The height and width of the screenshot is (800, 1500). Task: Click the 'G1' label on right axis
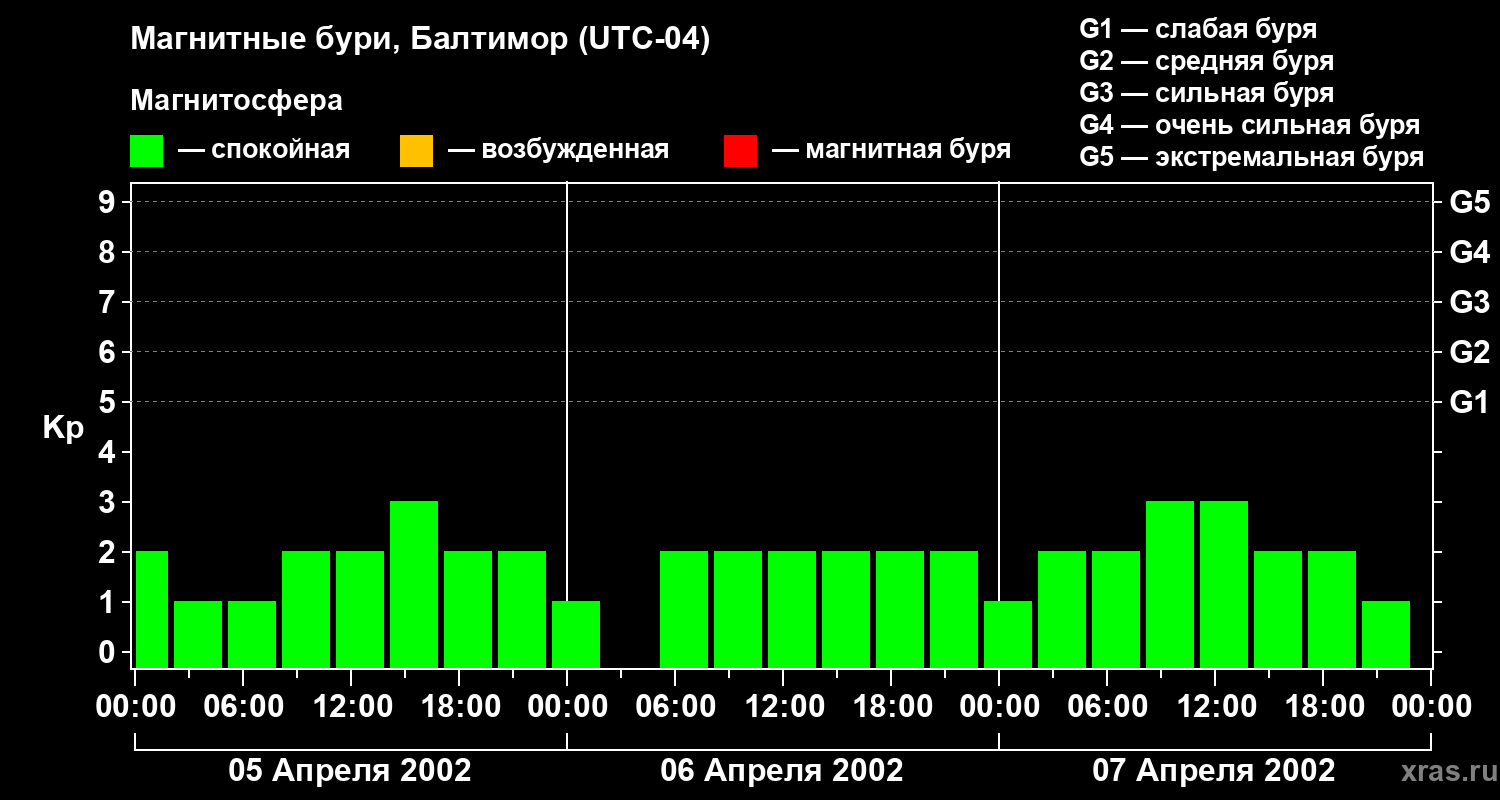tap(1469, 402)
